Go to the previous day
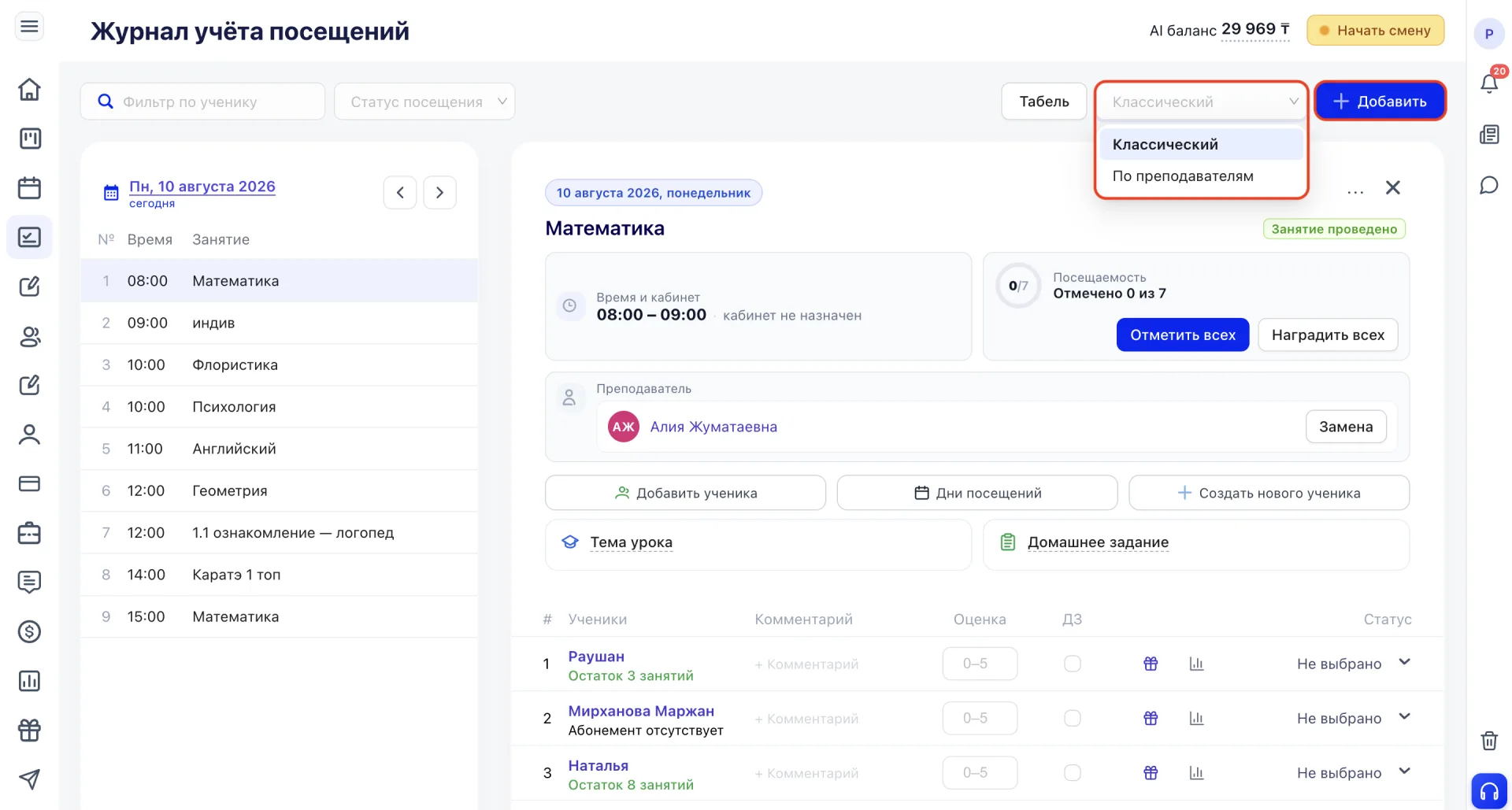 400,192
